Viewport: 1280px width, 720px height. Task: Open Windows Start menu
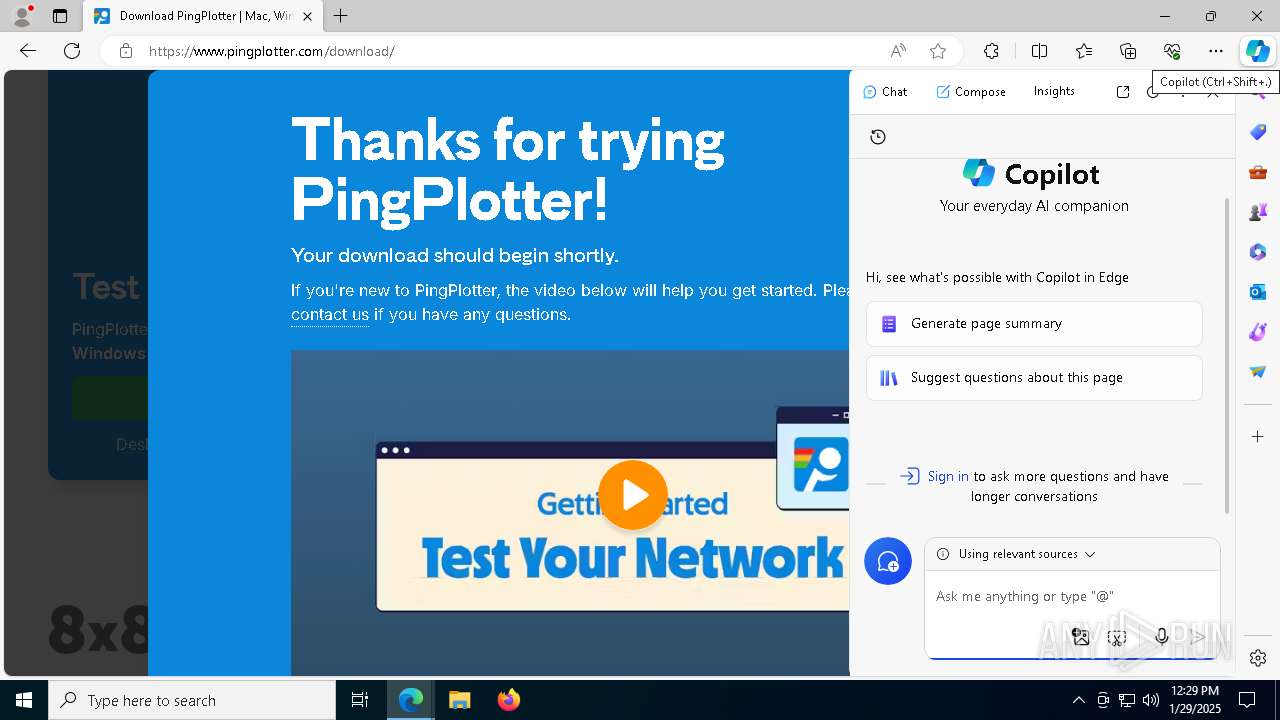24,700
